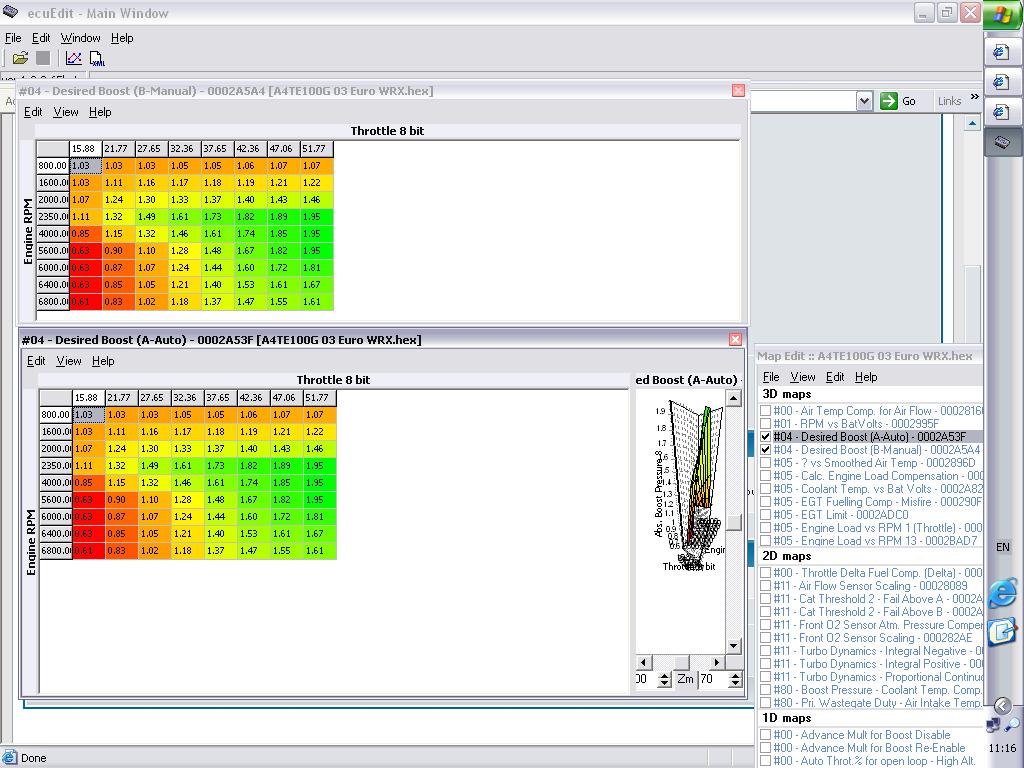The height and width of the screenshot is (768, 1024).
Task: Select 800 RPM 15.88 cell in A-Auto table
Action: (x=88, y=415)
